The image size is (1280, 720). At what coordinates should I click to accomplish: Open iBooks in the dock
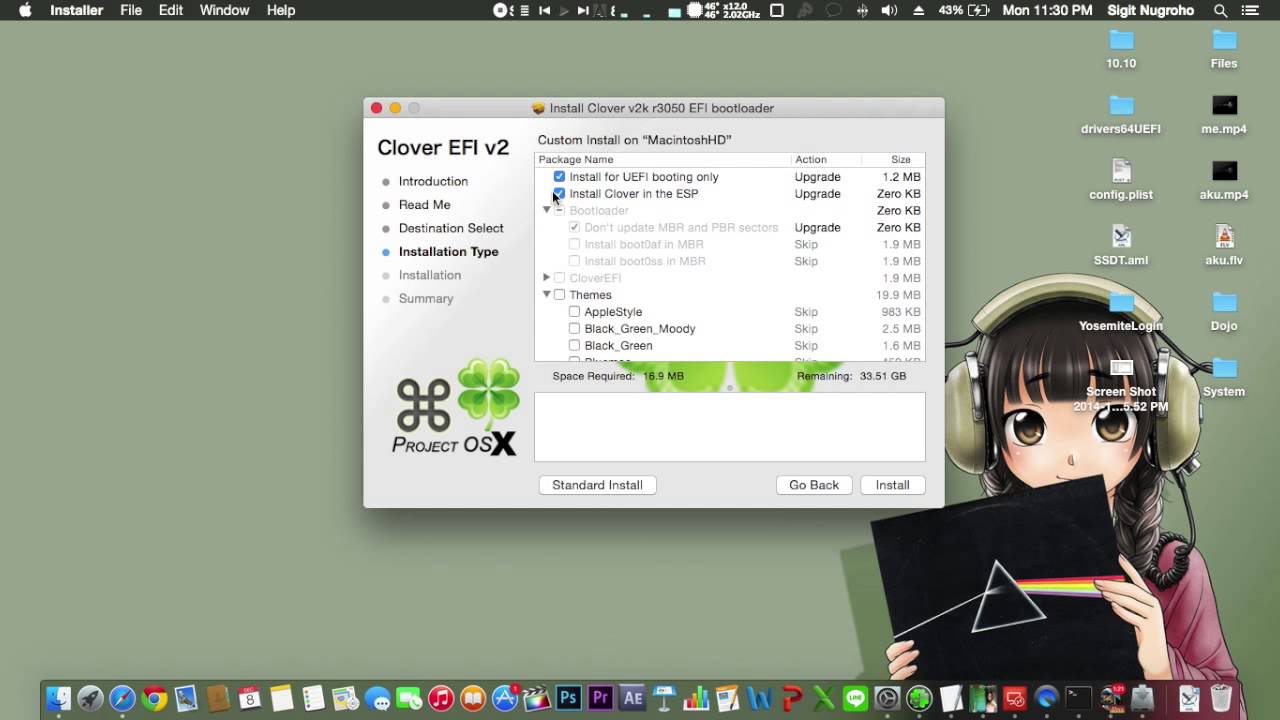pos(473,698)
